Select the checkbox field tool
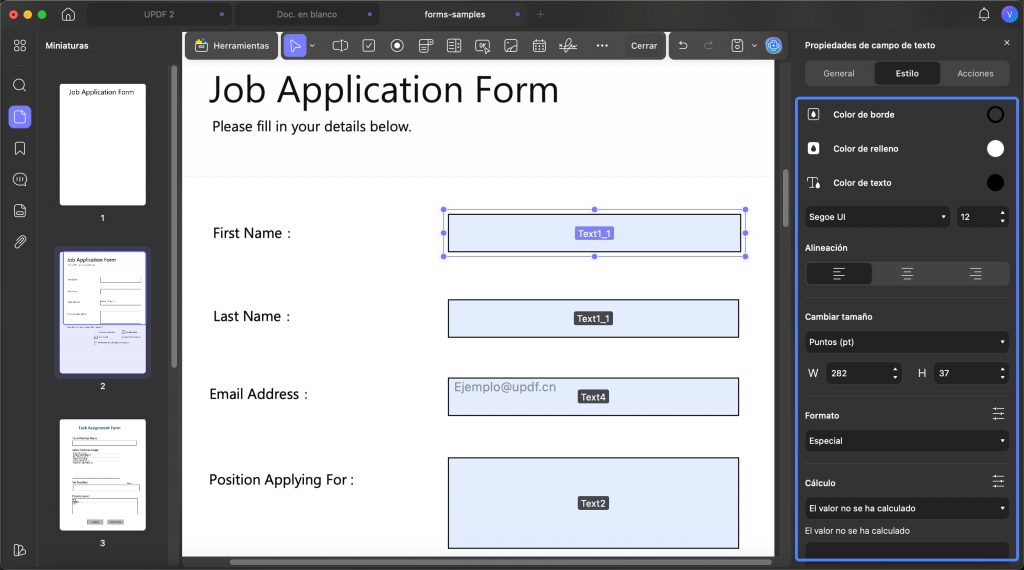 369,46
